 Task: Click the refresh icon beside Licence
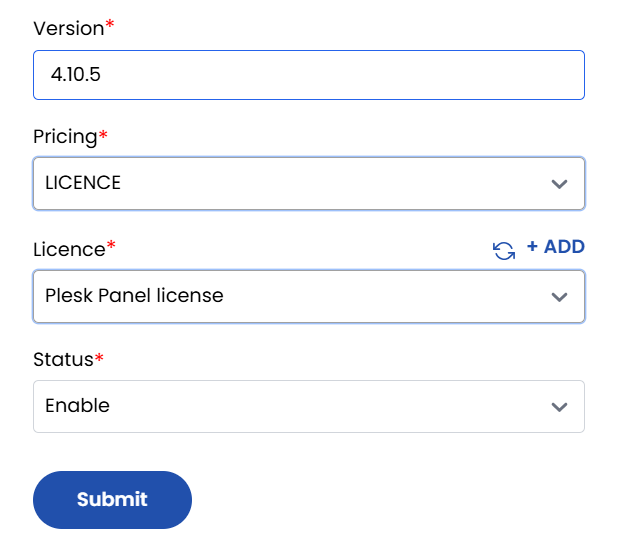click(x=504, y=250)
